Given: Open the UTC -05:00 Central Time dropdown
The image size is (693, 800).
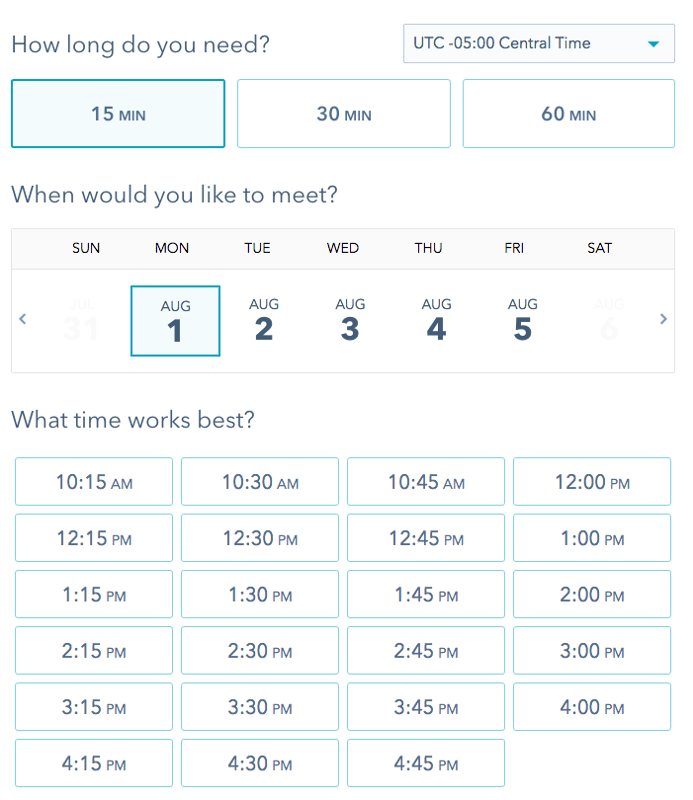Looking at the screenshot, I should point(538,44).
